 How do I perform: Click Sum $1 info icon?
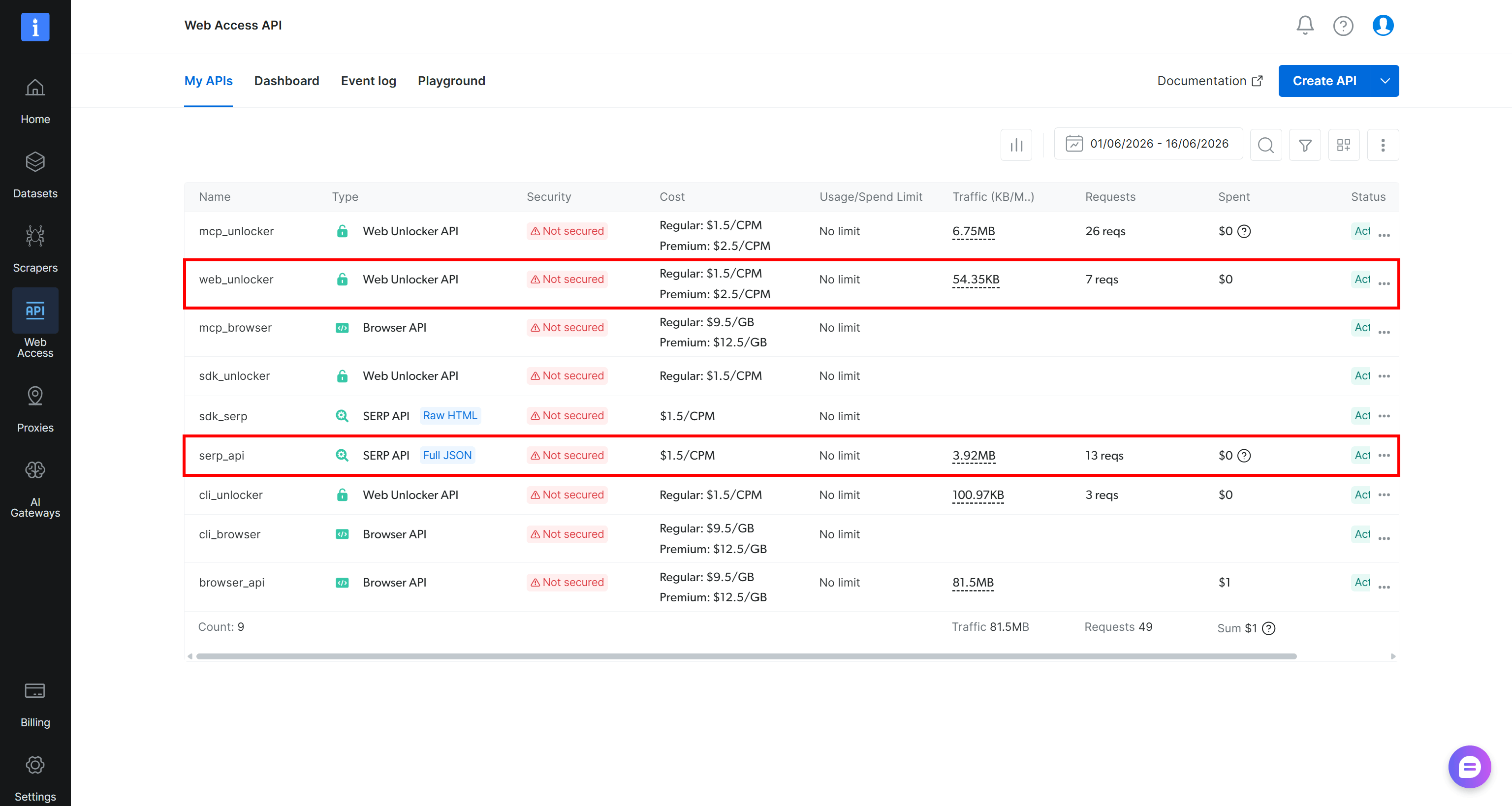[1268, 628]
